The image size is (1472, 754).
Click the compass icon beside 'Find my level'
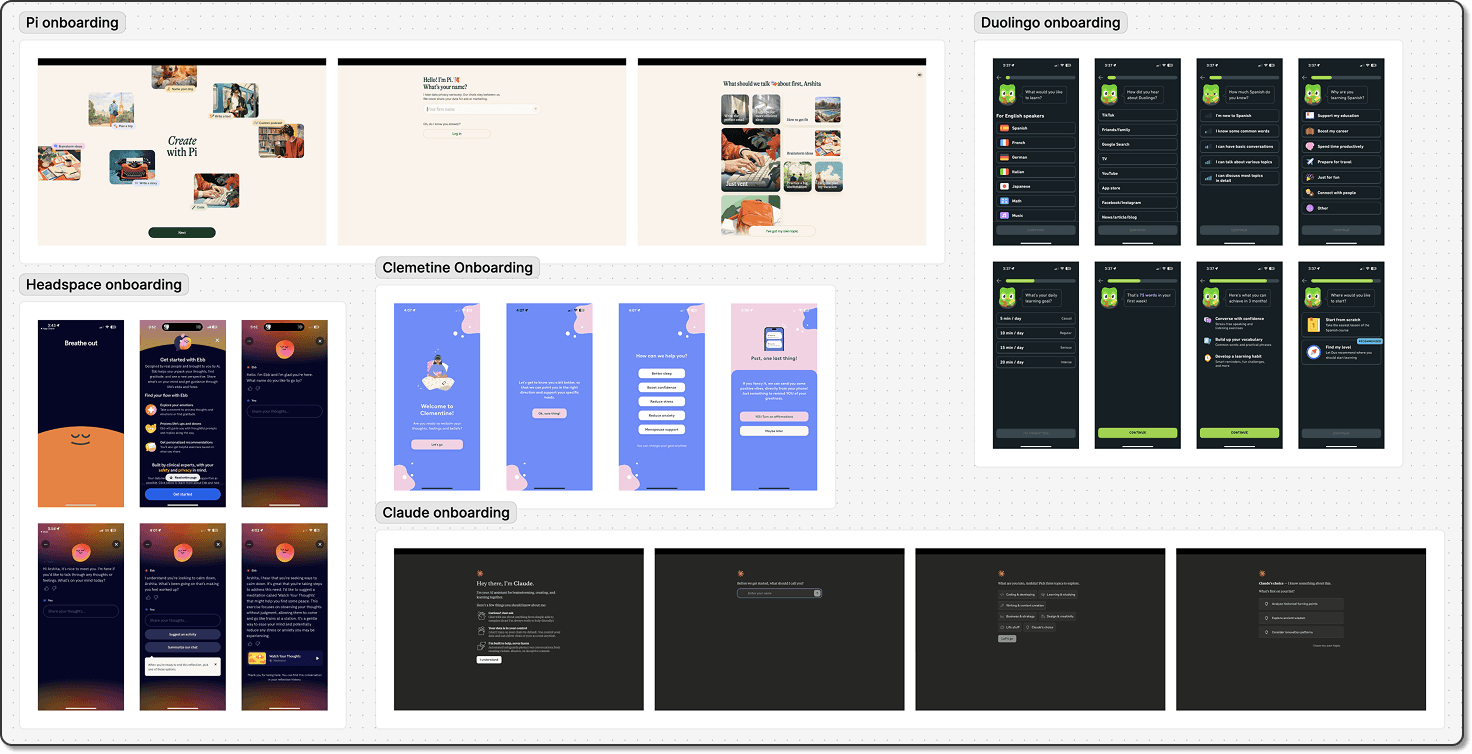coord(1314,352)
